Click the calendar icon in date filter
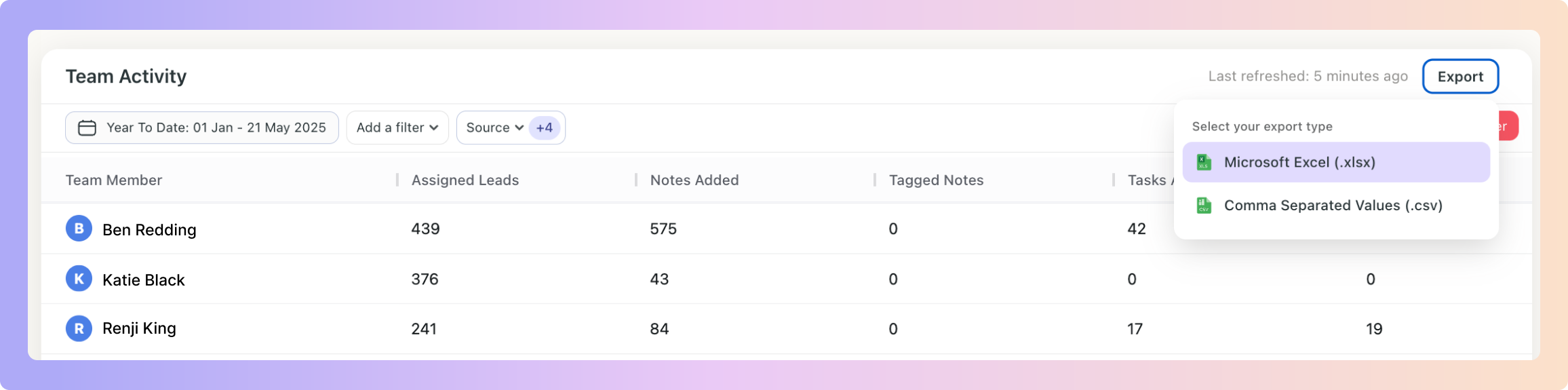The width and height of the screenshot is (1568, 390). pyautogui.click(x=87, y=128)
